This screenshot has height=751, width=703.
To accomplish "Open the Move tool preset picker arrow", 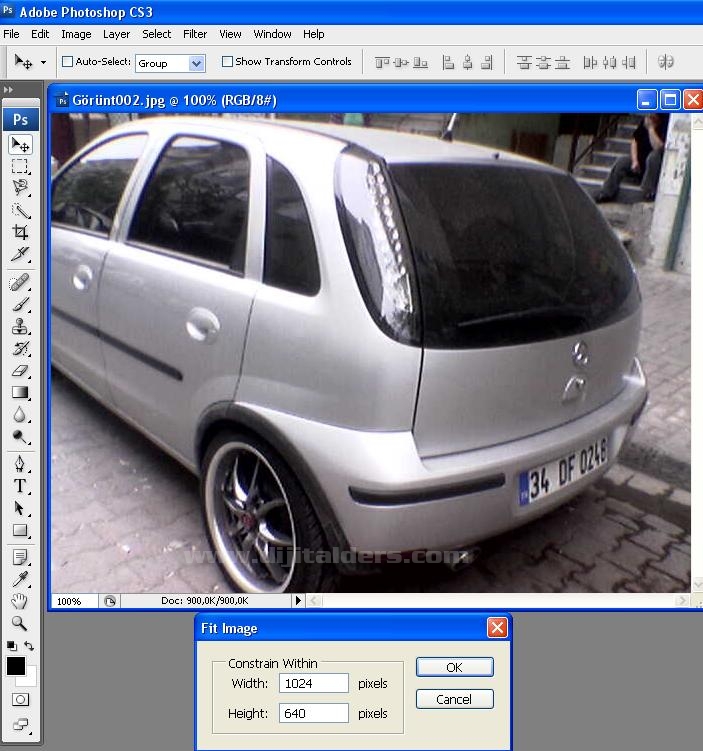I will (44, 62).
